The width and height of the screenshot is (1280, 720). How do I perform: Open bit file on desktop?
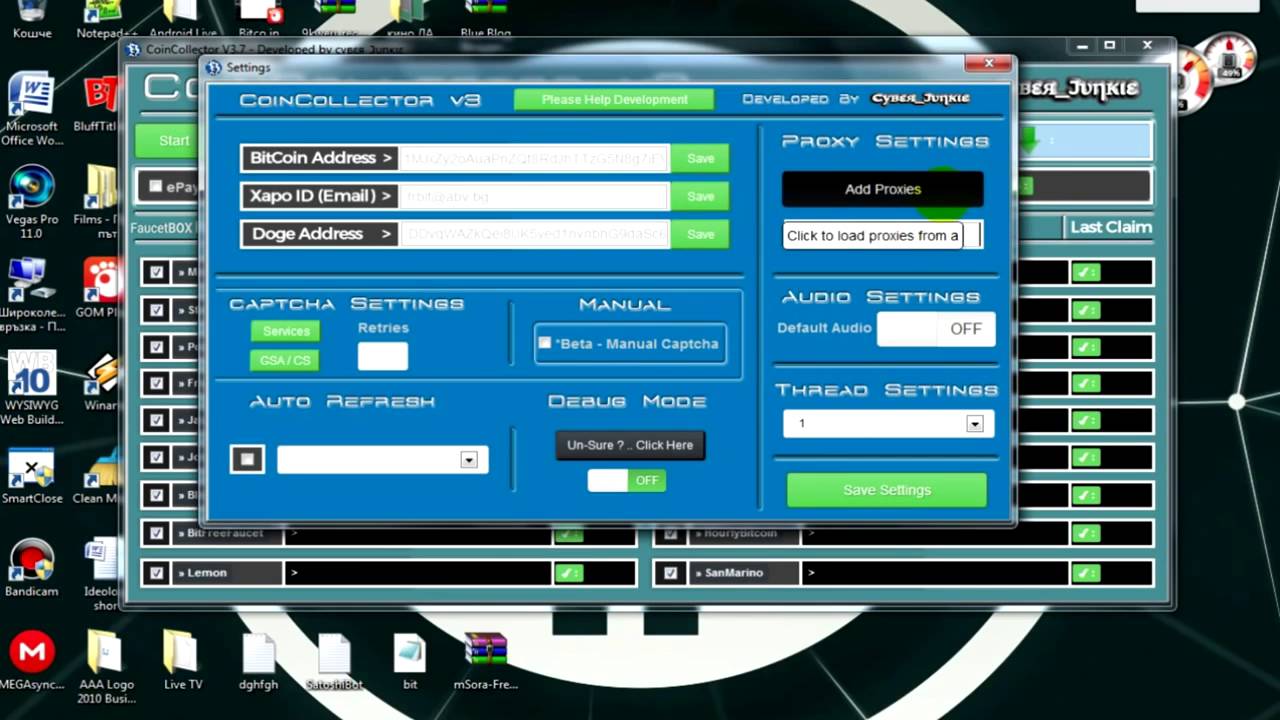click(410, 660)
